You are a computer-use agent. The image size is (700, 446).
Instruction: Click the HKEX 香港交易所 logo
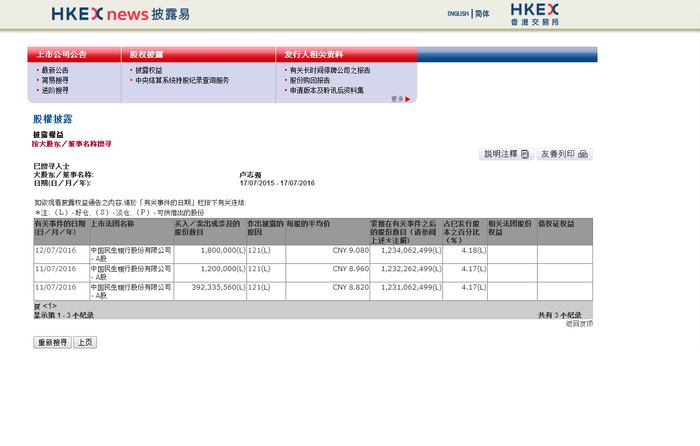[x=534, y=14]
